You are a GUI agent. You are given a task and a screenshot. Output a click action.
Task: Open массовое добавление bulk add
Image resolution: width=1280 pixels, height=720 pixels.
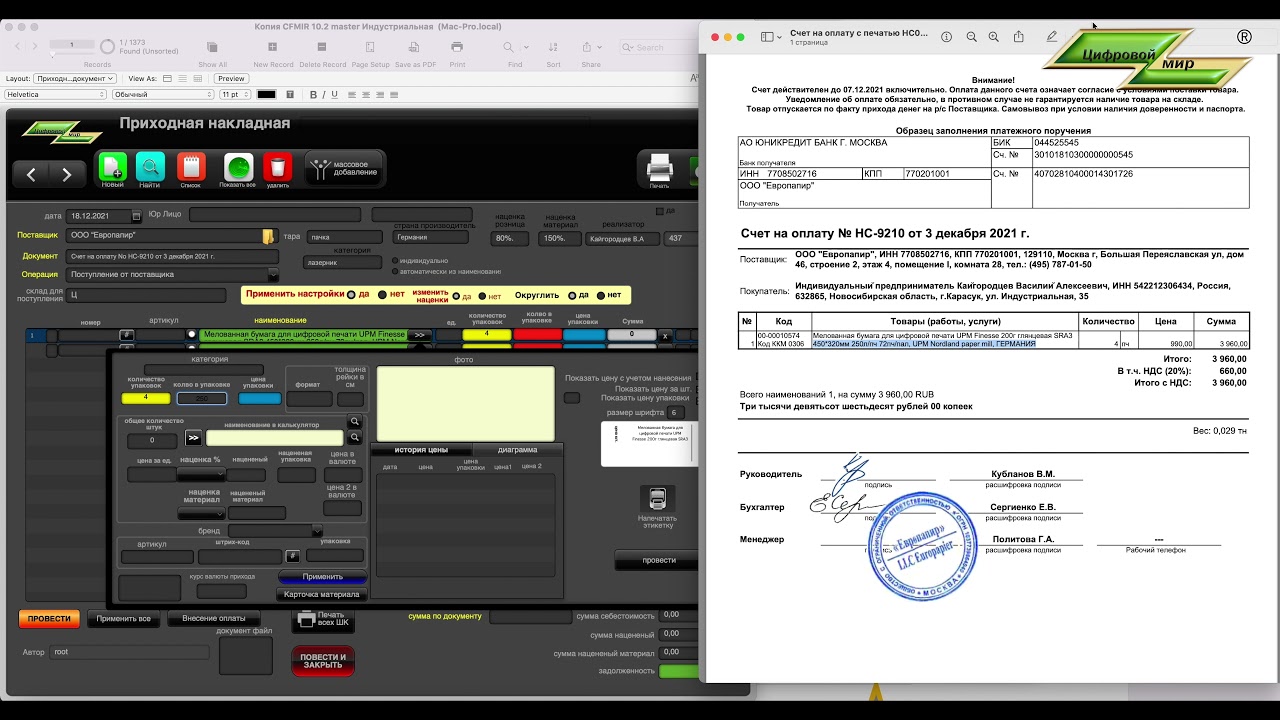[345, 169]
